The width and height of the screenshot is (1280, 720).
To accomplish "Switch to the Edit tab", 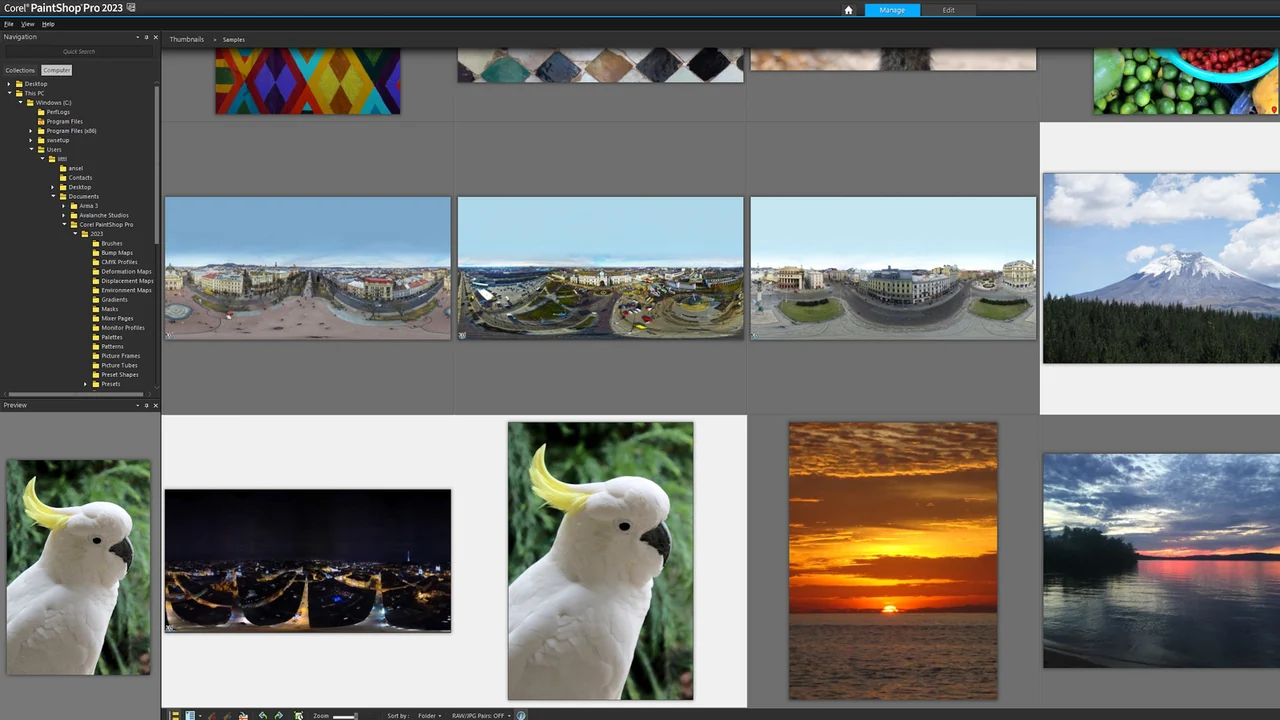I will (x=948, y=10).
